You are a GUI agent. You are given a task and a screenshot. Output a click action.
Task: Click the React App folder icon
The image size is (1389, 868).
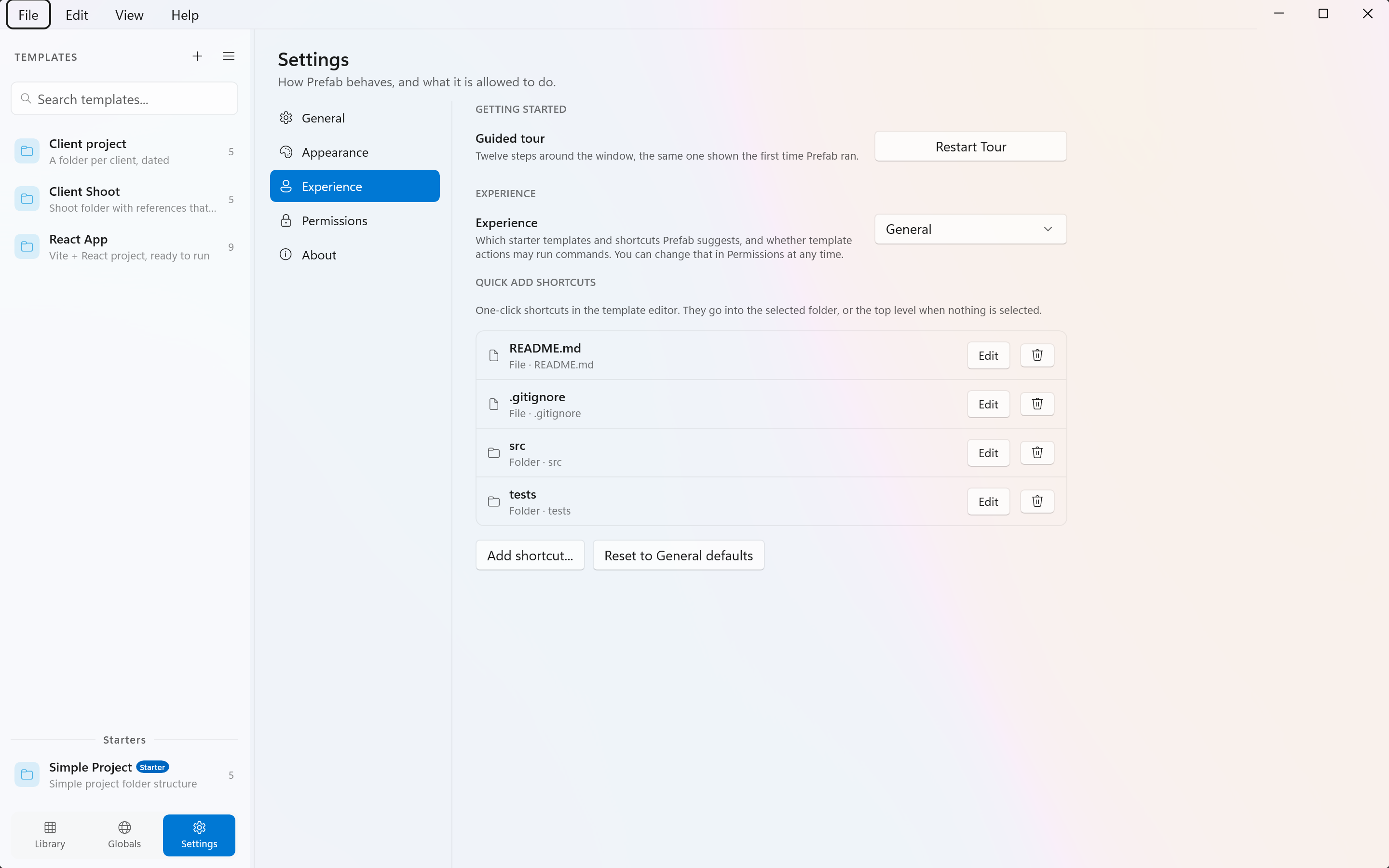(x=27, y=247)
